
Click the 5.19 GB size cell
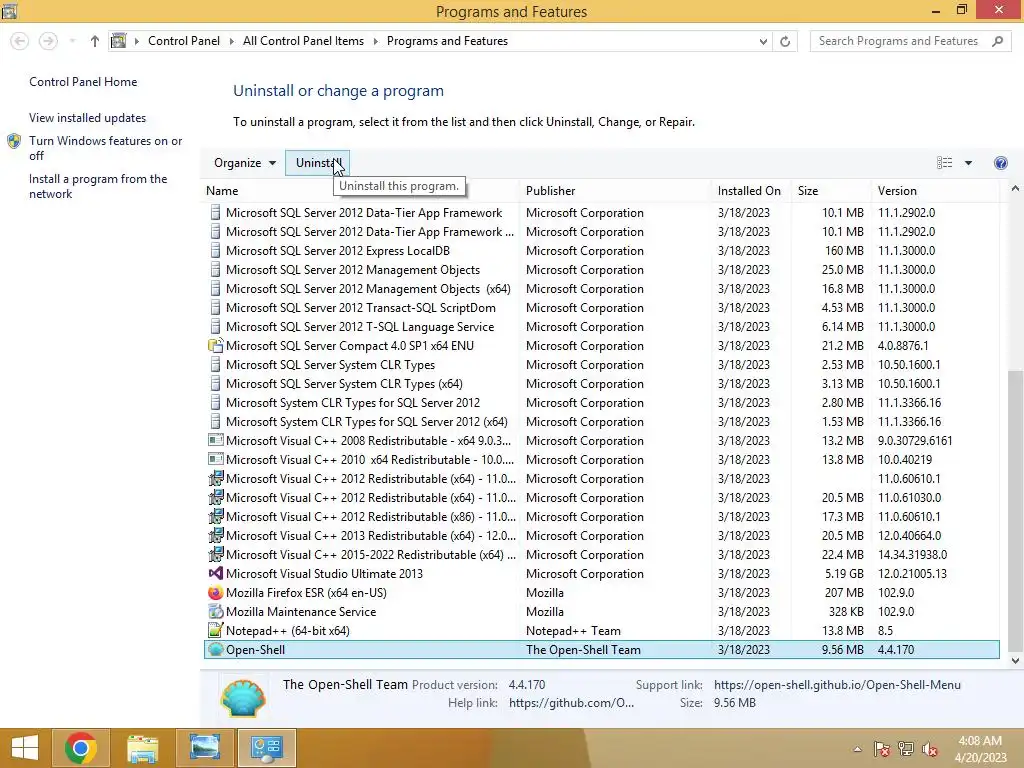click(844, 573)
